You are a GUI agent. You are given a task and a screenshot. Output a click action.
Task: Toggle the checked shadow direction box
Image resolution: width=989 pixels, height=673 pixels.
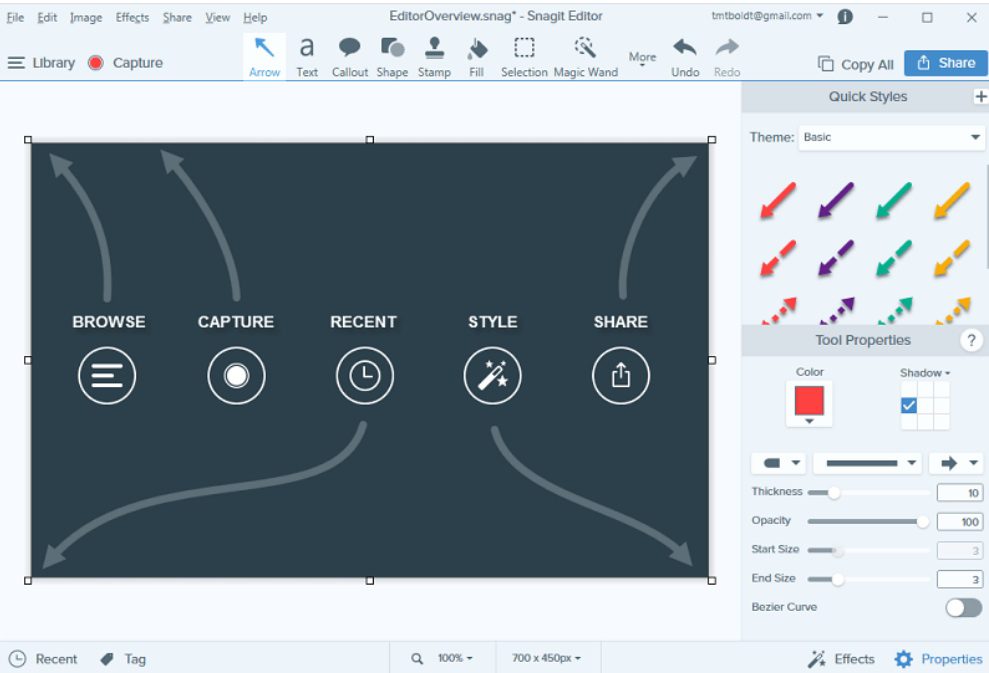pos(909,405)
